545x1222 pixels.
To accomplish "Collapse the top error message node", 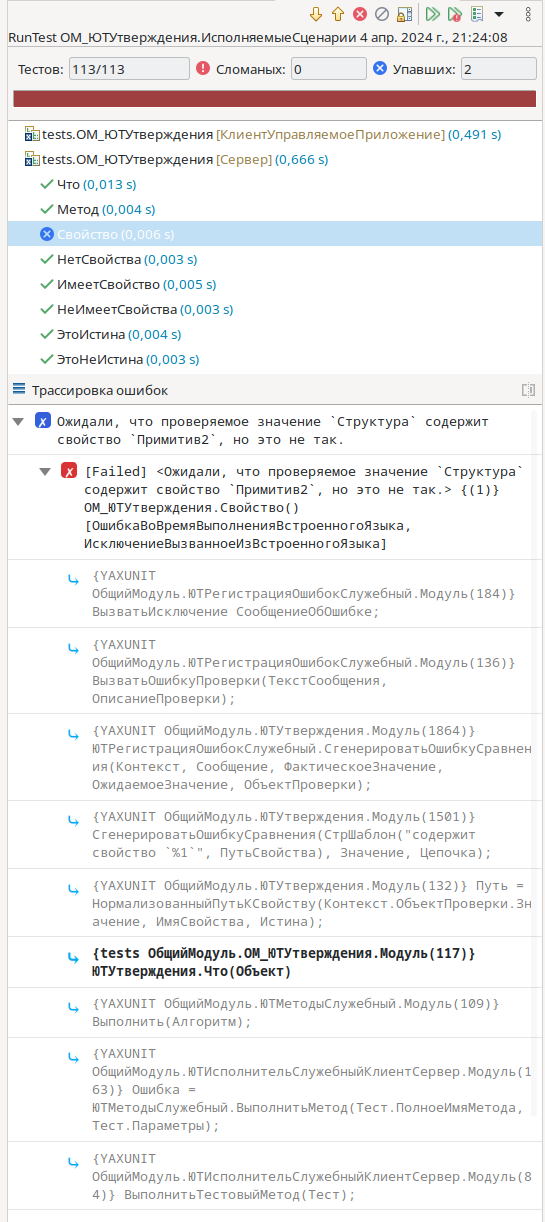I will tap(18, 421).
